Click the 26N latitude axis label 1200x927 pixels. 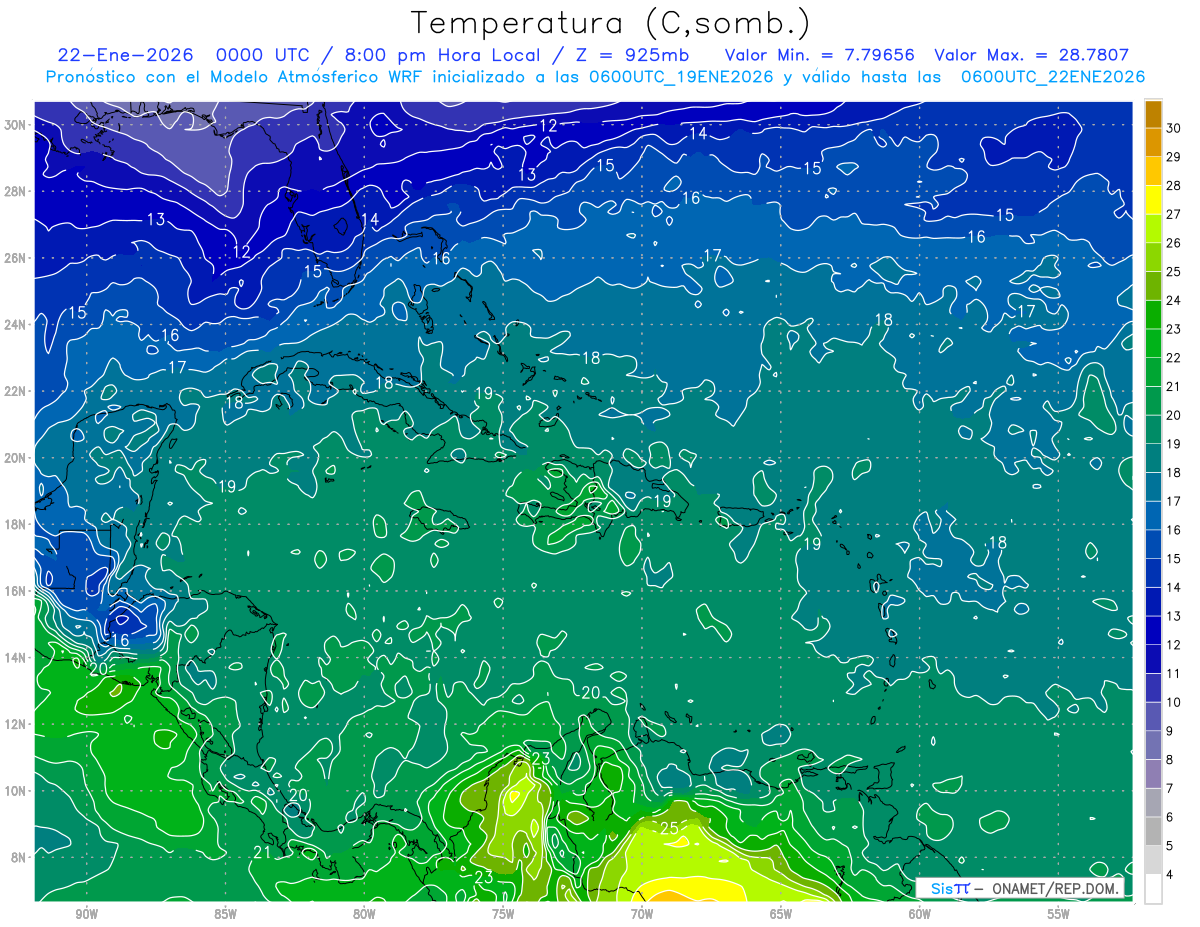(16, 258)
